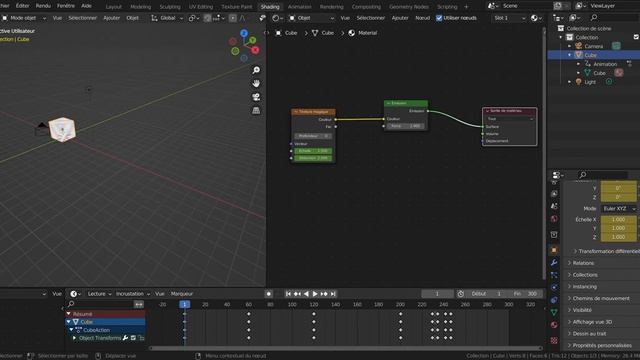Collapse the CubeAction channel
Image resolution: width=640 pixels, height=360 pixels.
pyautogui.click(x=71, y=330)
